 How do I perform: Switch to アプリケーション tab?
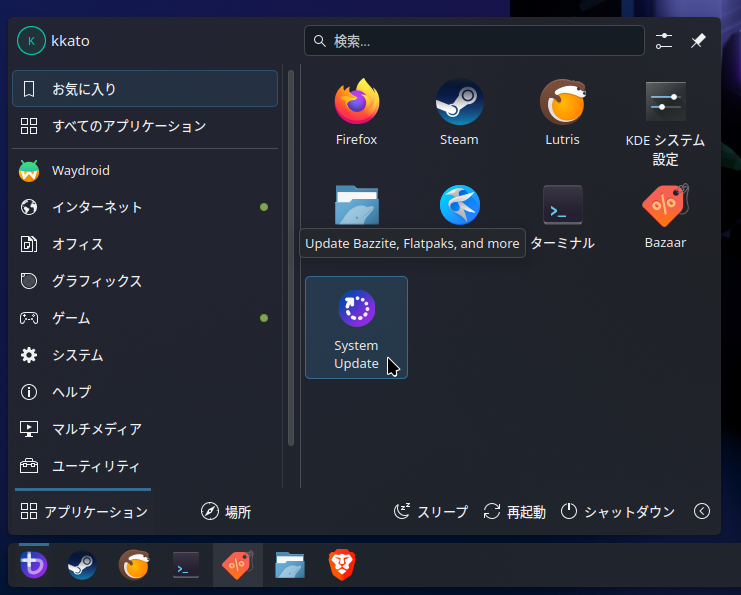[83, 511]
